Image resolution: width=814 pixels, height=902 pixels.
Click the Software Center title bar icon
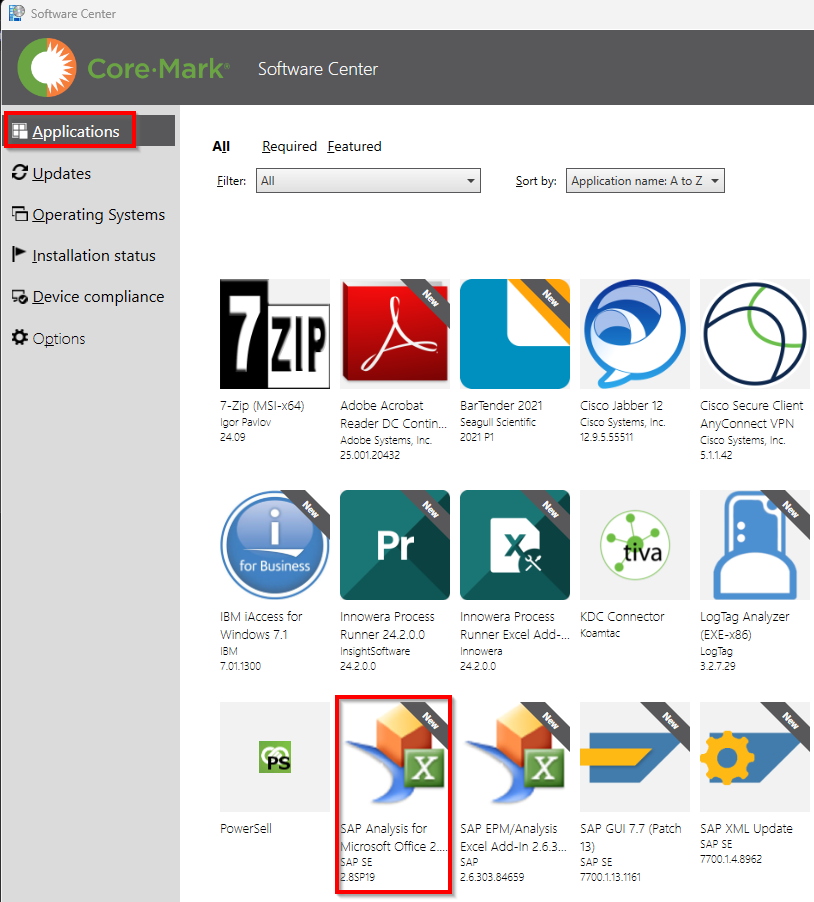(17, 13)
